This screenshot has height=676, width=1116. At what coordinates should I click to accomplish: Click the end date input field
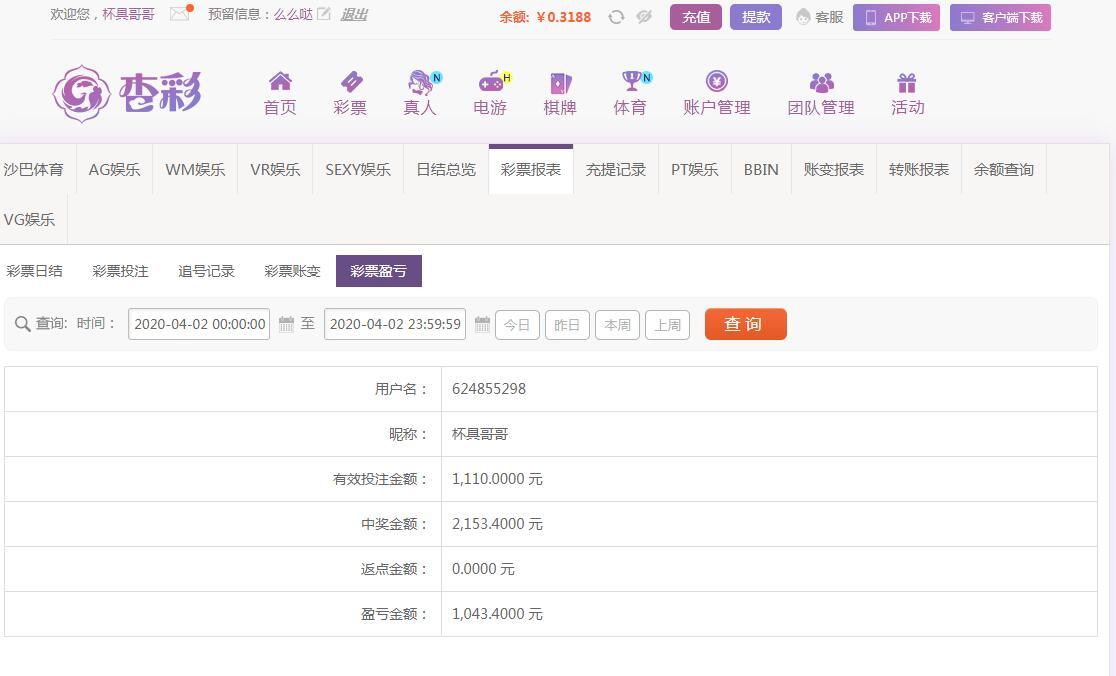pos(395,324)
